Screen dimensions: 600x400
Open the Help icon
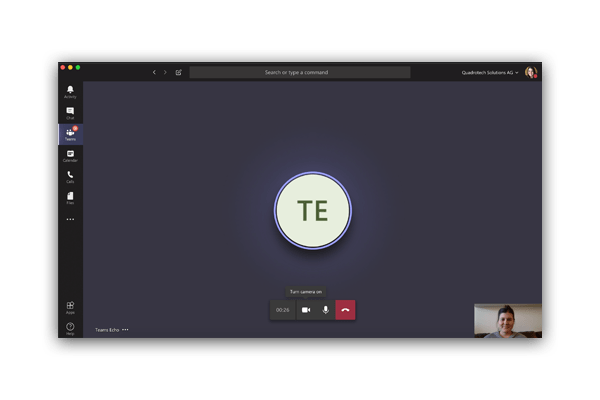[70, 328]
